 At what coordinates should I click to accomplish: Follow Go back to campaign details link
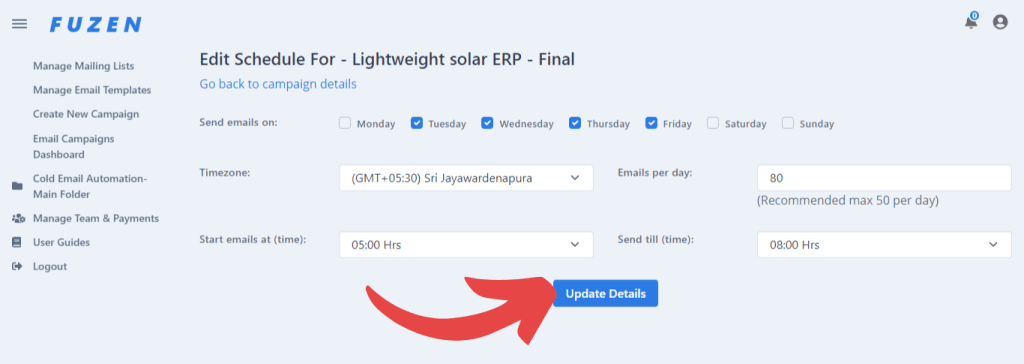278,84
